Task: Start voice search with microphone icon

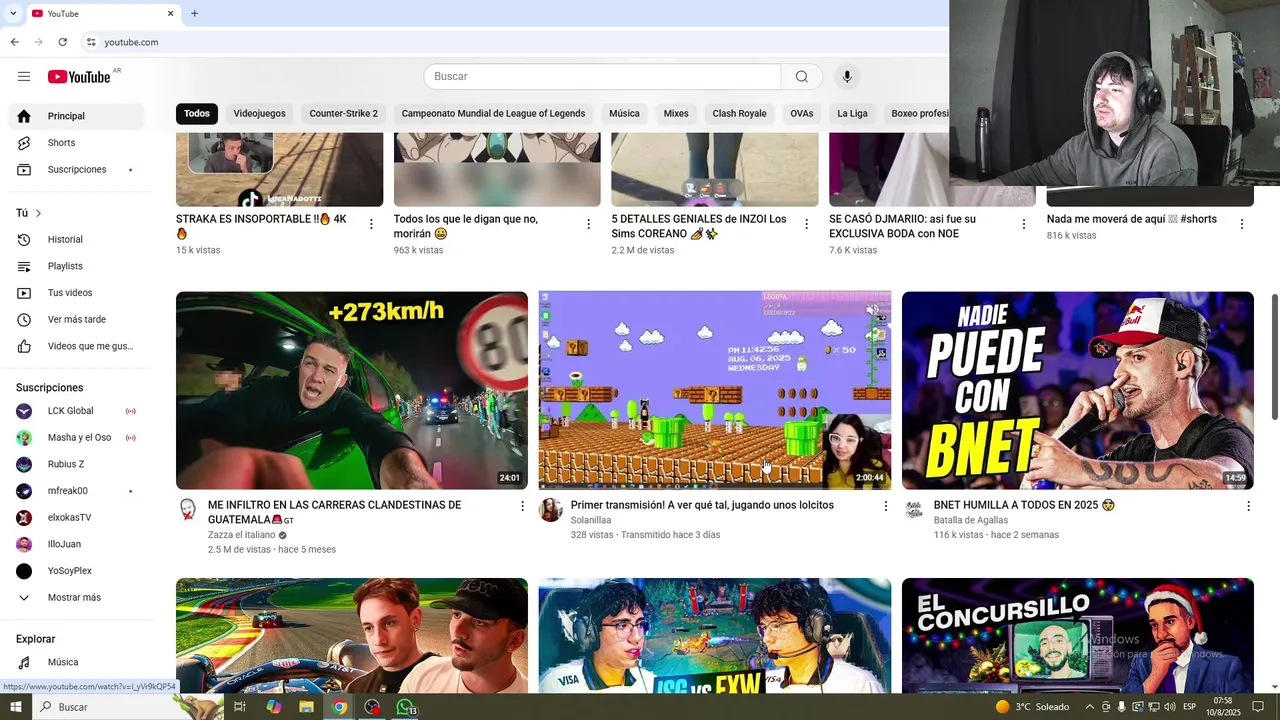Action: coord(847,77)
